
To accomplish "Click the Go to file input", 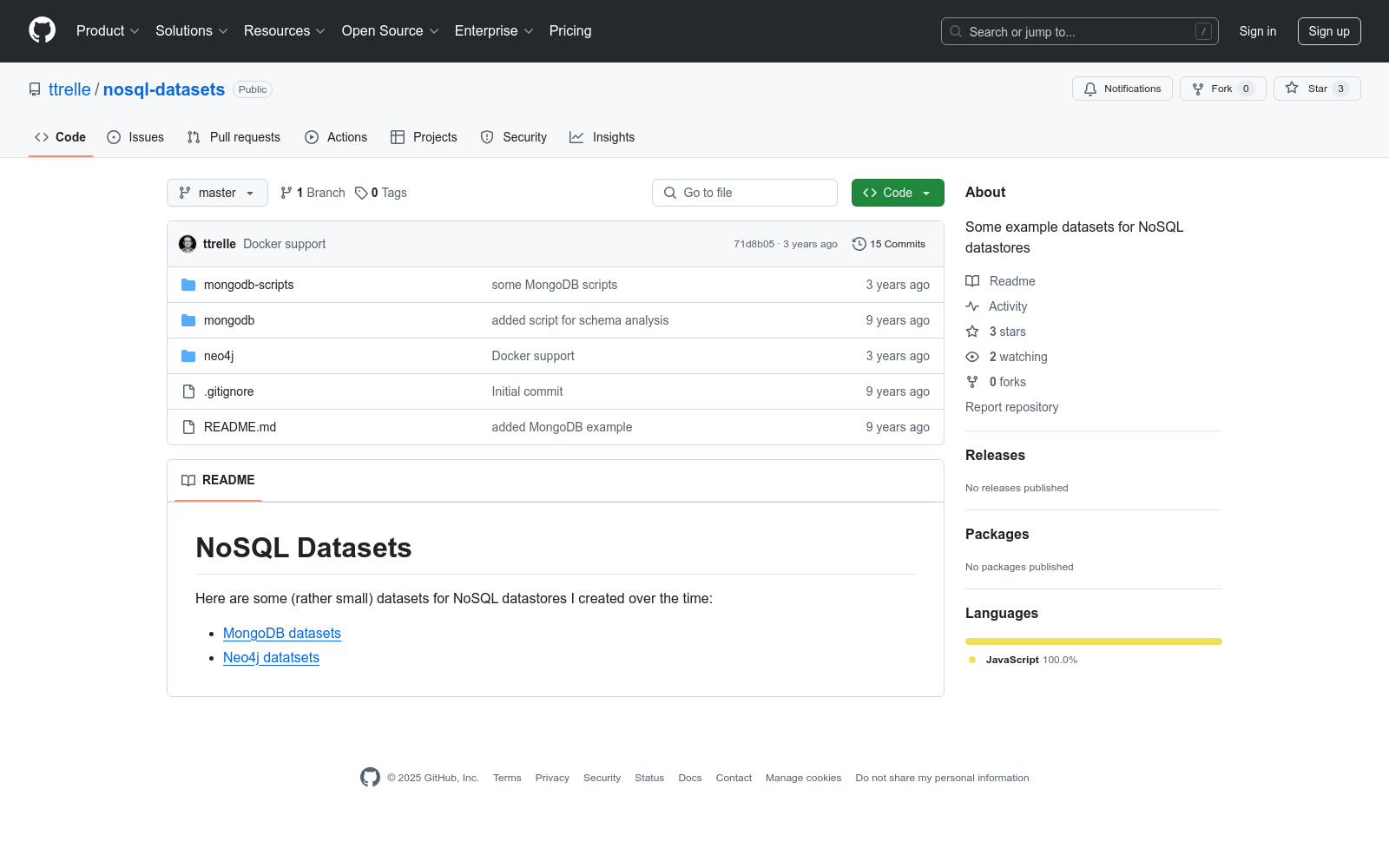I will pyautogui.click(x=745, y=193).
